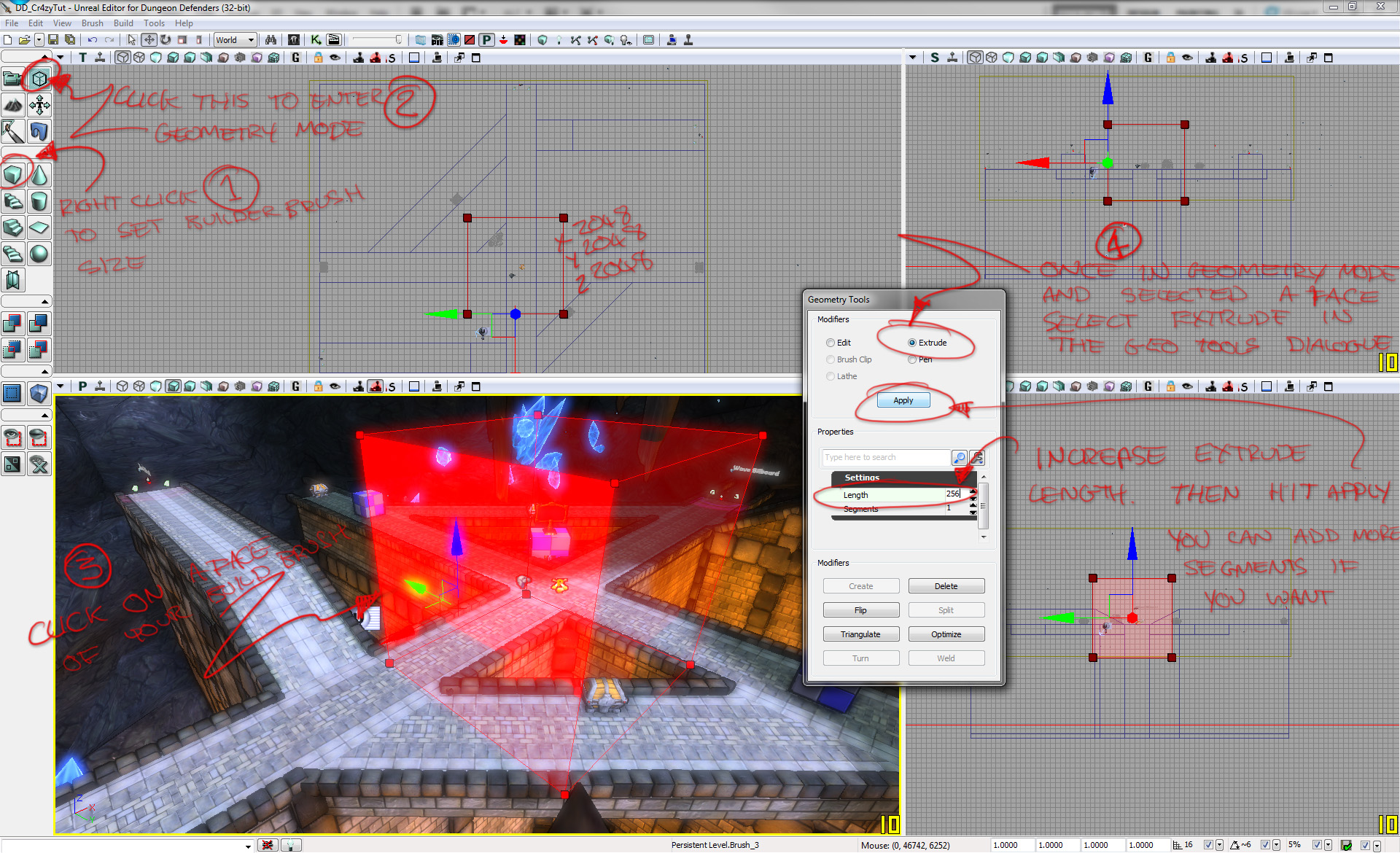Click the Build Geometry cube icon
The height and width of the screenshot is (853, 1400).
(542, 39)
